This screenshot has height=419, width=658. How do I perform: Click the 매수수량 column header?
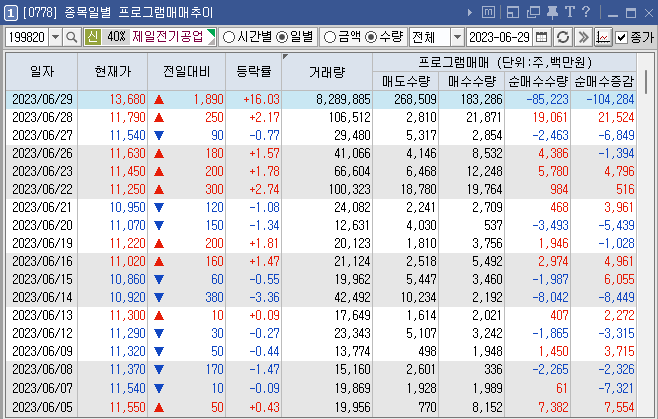coord(472,81)
